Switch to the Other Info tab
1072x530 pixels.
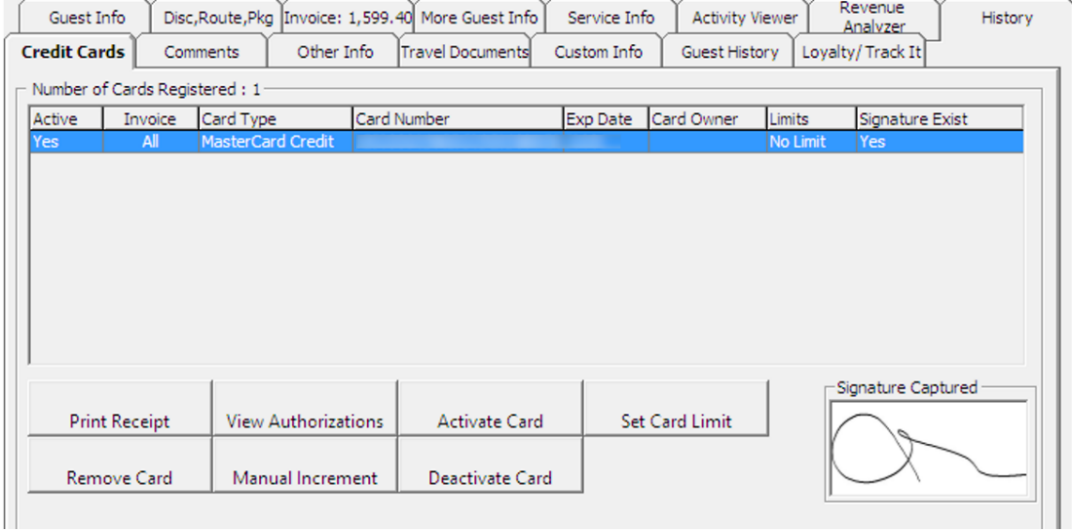(x=335, y=52)
